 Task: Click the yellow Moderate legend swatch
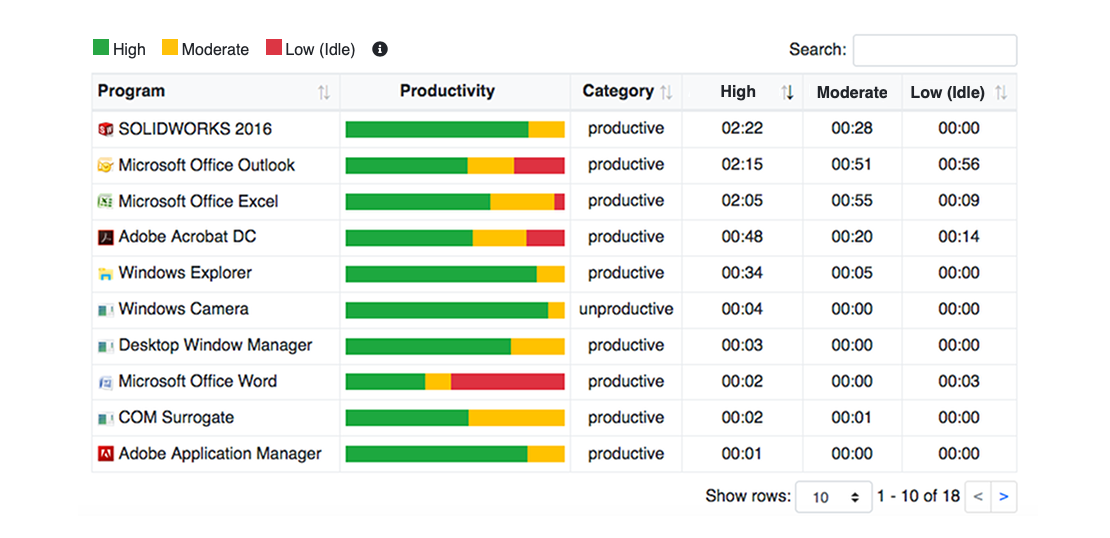click(170, 47)
